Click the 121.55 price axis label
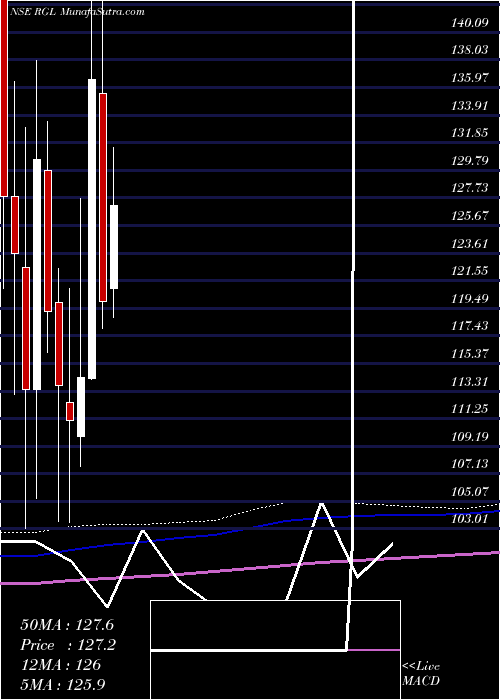 (470, 271)
